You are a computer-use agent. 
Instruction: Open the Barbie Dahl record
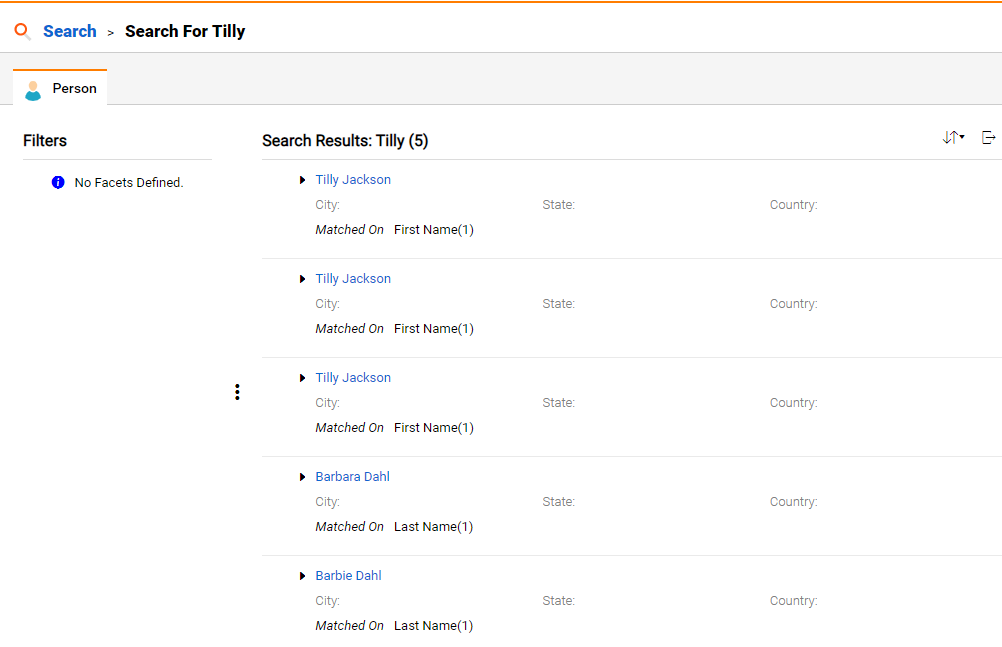point(348,576)
